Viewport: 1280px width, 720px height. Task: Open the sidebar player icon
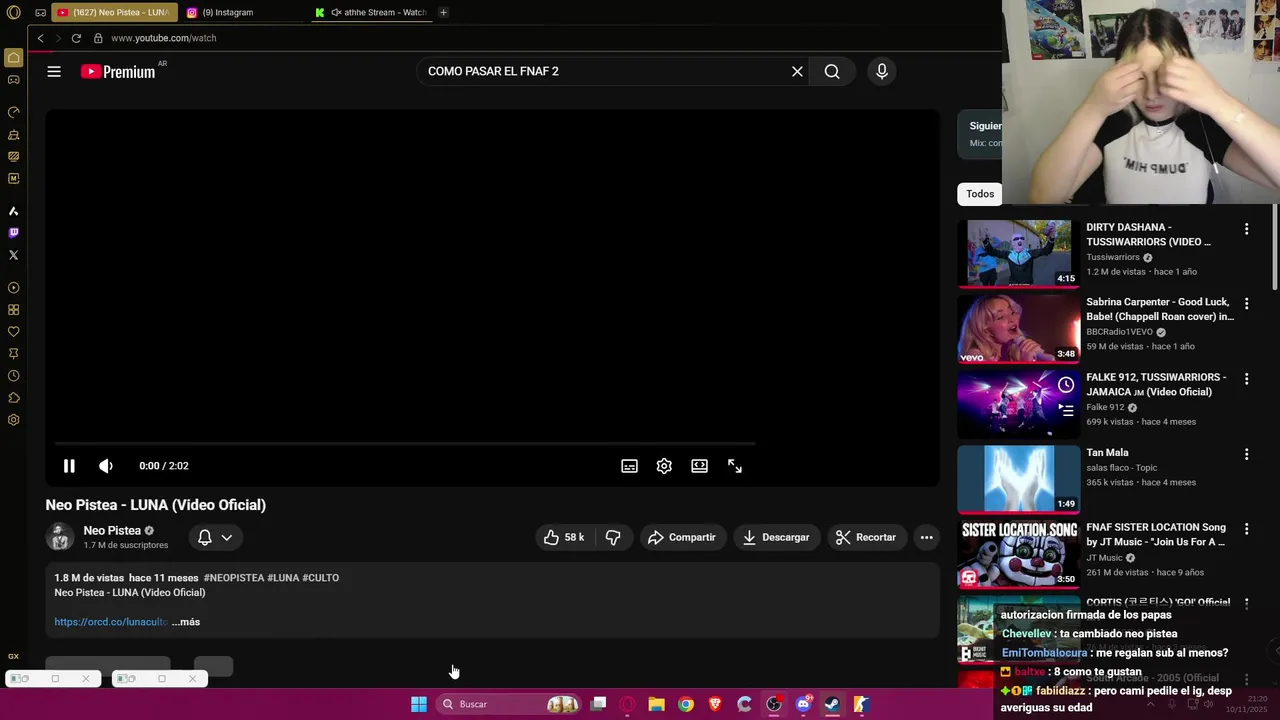(13, 288)
